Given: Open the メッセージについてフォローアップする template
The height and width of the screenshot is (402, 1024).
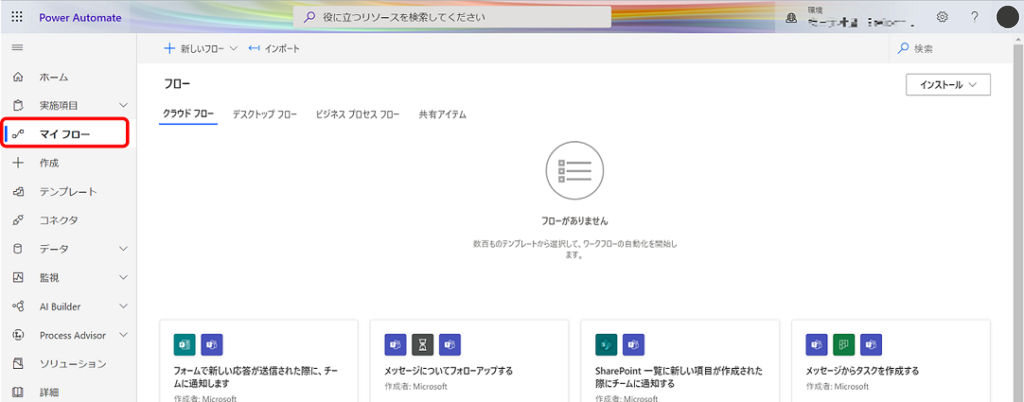Looking at the screenshot, I should coord(448,371).
